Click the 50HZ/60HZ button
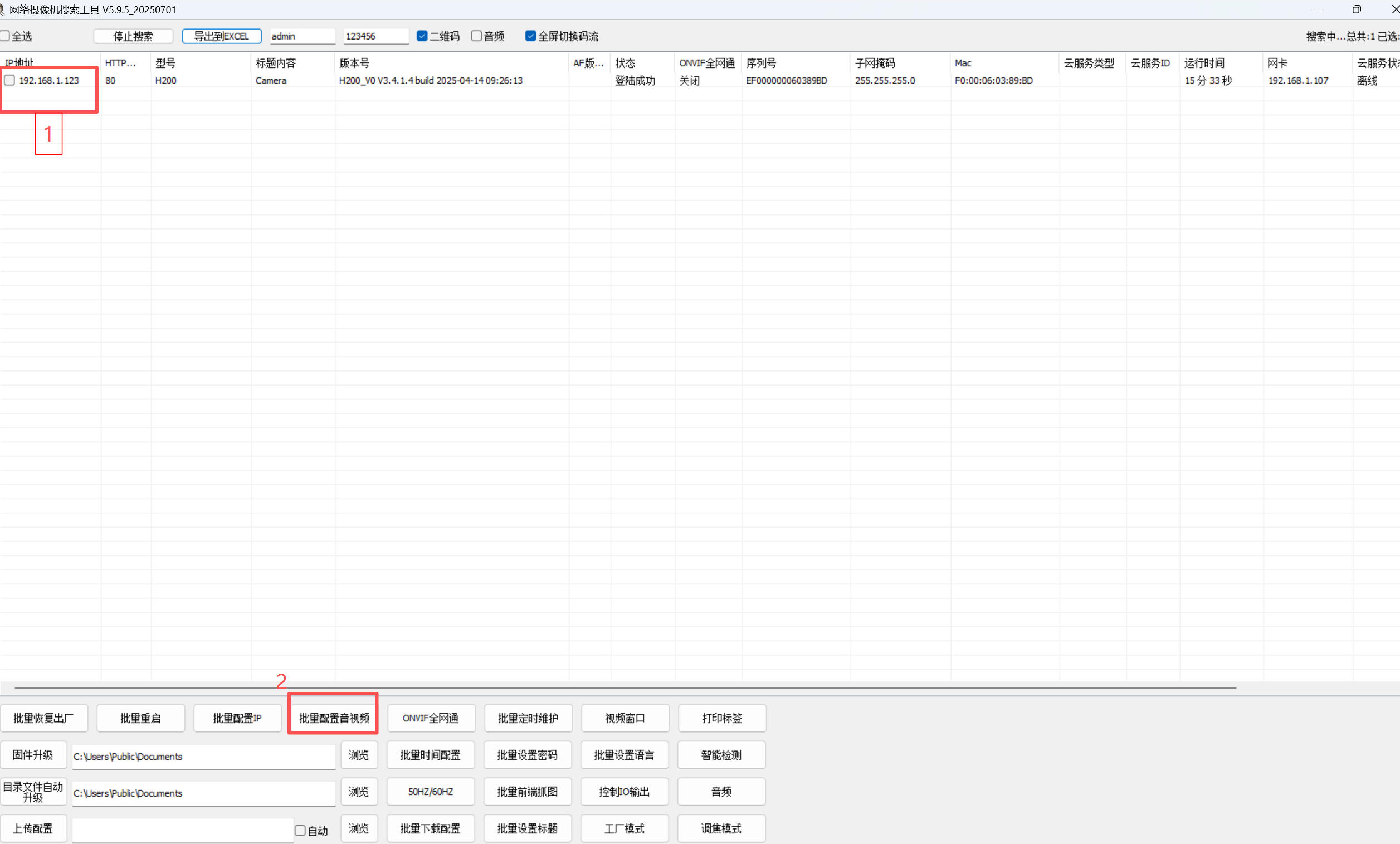The width and height of the screenshot is (1400, 844). [431, 792]
